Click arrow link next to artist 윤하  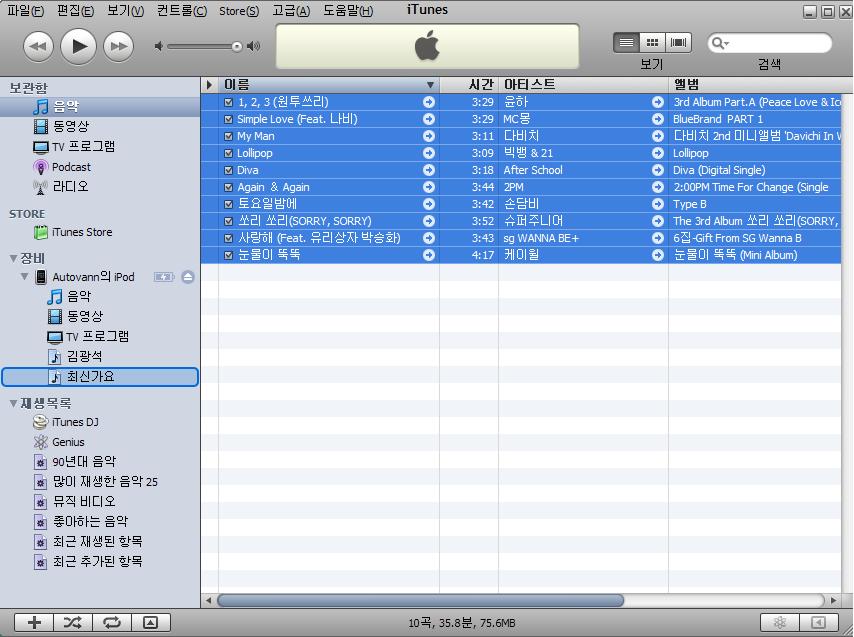pos(658,102)
